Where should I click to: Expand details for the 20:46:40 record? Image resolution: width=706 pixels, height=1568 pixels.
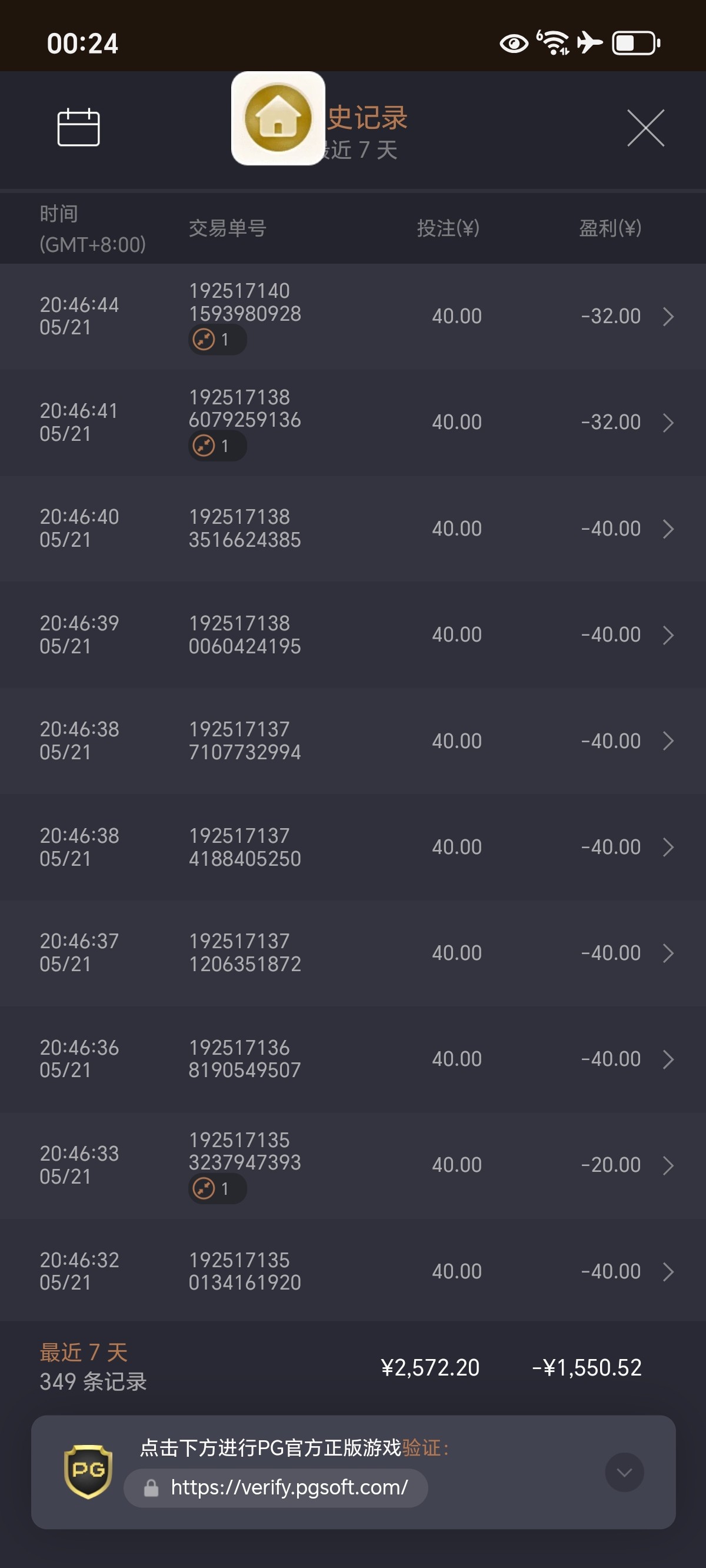(x=668, y=529)
